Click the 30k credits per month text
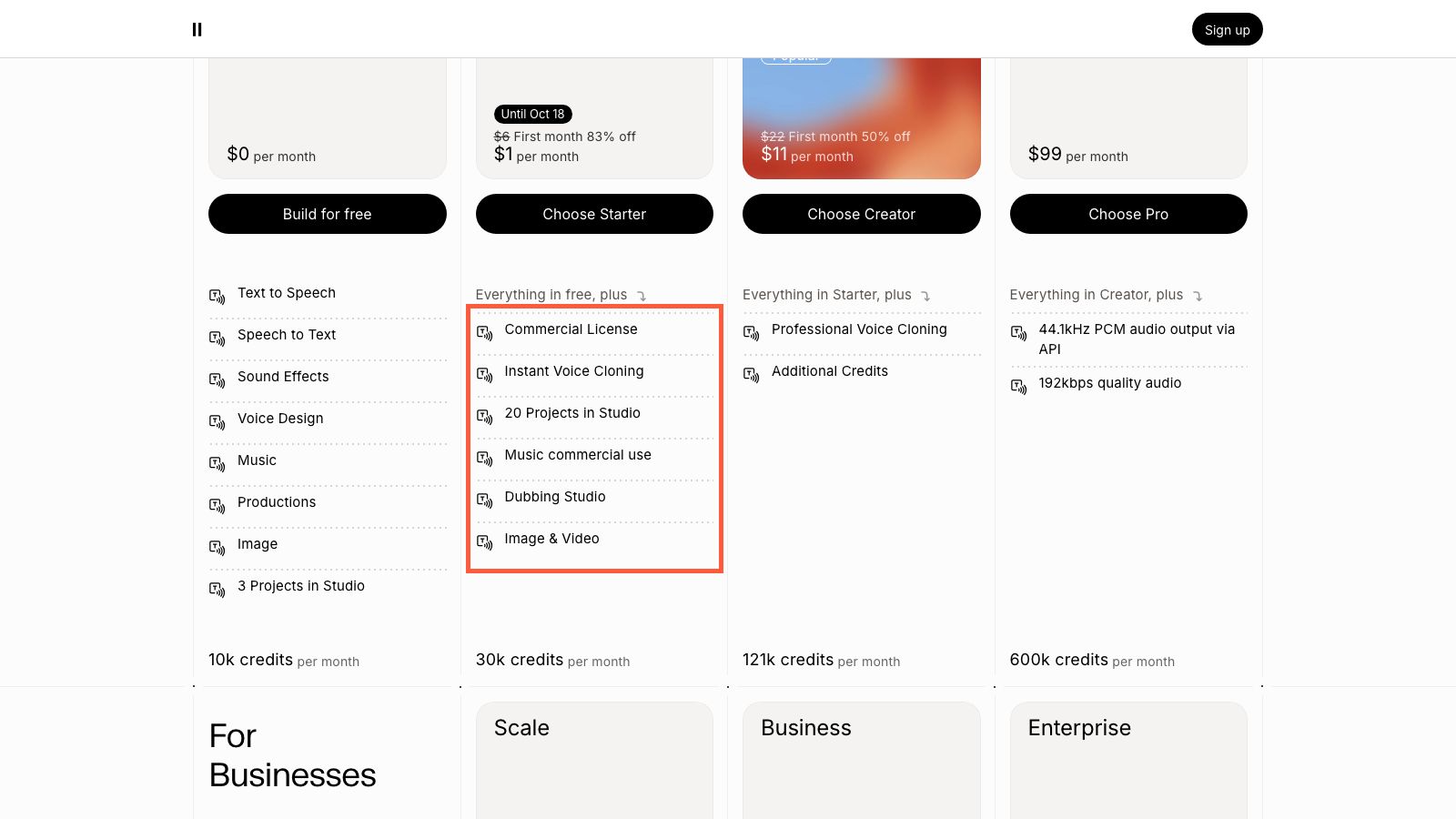Screen dimensions: 1456x819 [552, 660]
